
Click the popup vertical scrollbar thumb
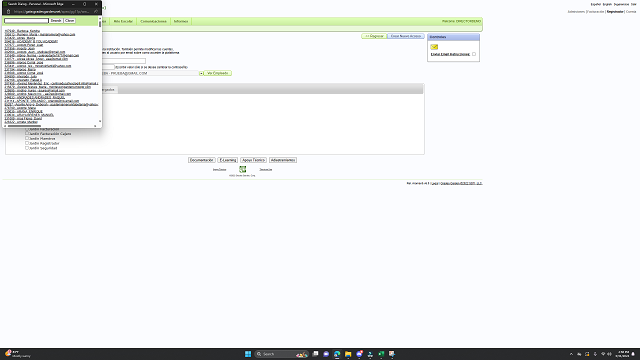click(100, 24)
